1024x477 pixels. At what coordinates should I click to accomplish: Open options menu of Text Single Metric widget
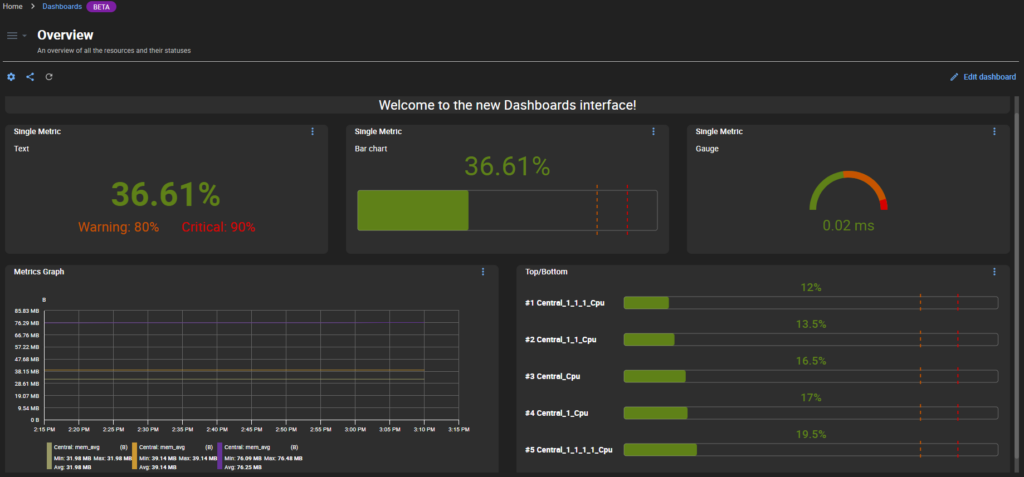(x=312, y=132)
